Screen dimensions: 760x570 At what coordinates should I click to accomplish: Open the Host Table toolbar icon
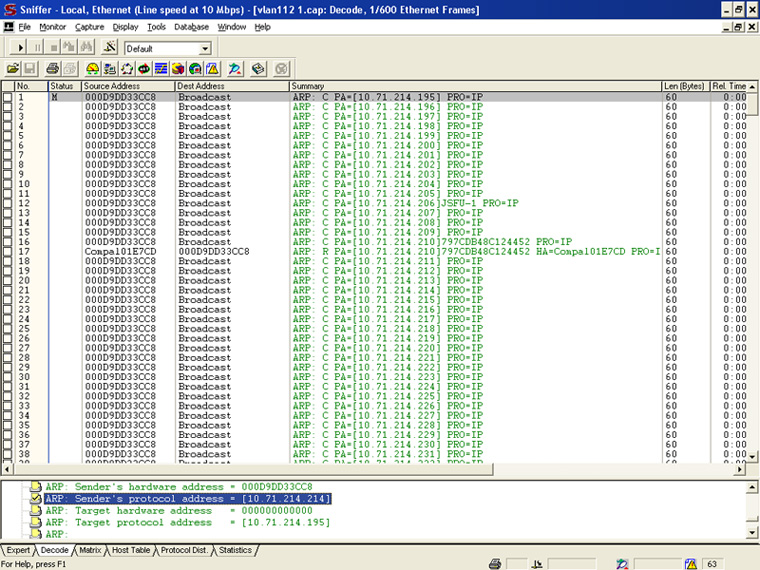click(x=110, y=68)
